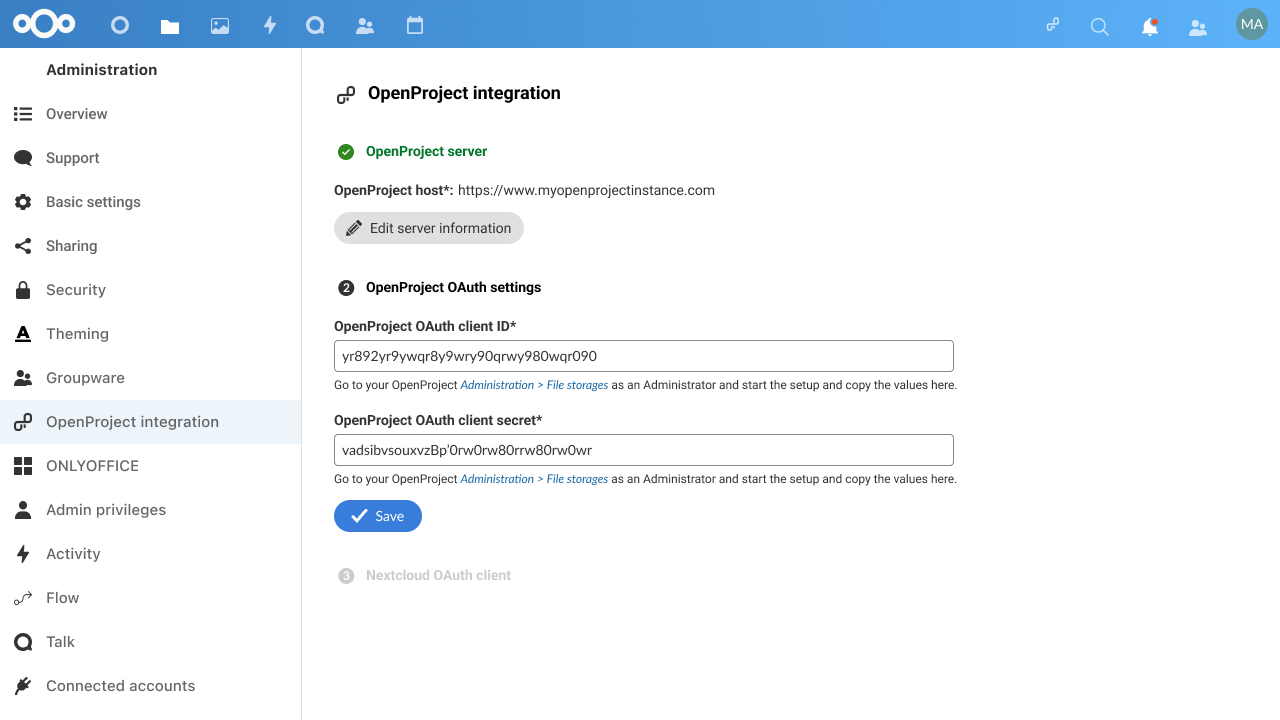Open OpenProject link icon in header

point(1052,26)
